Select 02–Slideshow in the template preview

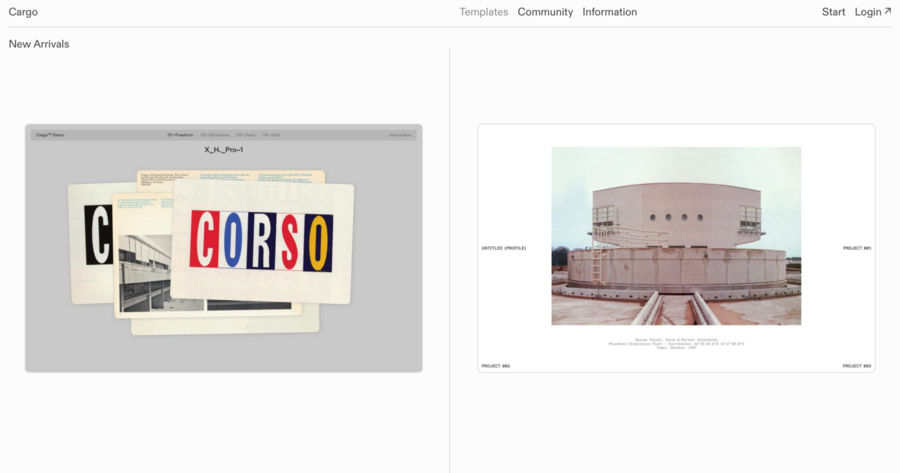click(x=214, y=134)
